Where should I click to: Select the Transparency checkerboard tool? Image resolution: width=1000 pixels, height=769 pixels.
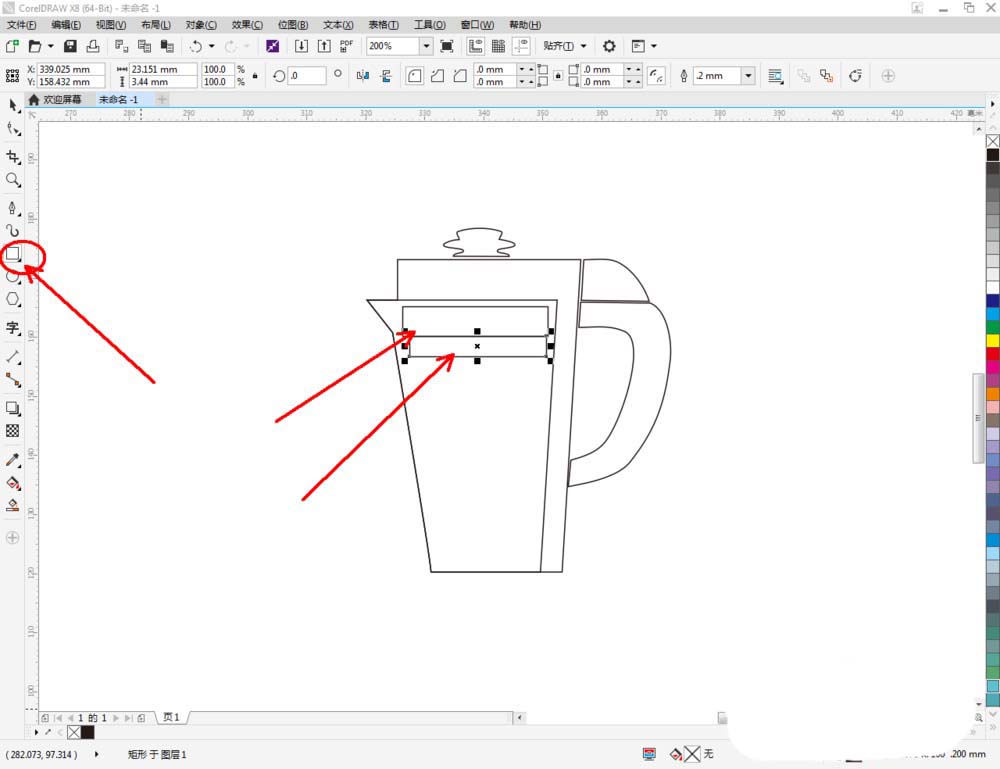[13, 431]
